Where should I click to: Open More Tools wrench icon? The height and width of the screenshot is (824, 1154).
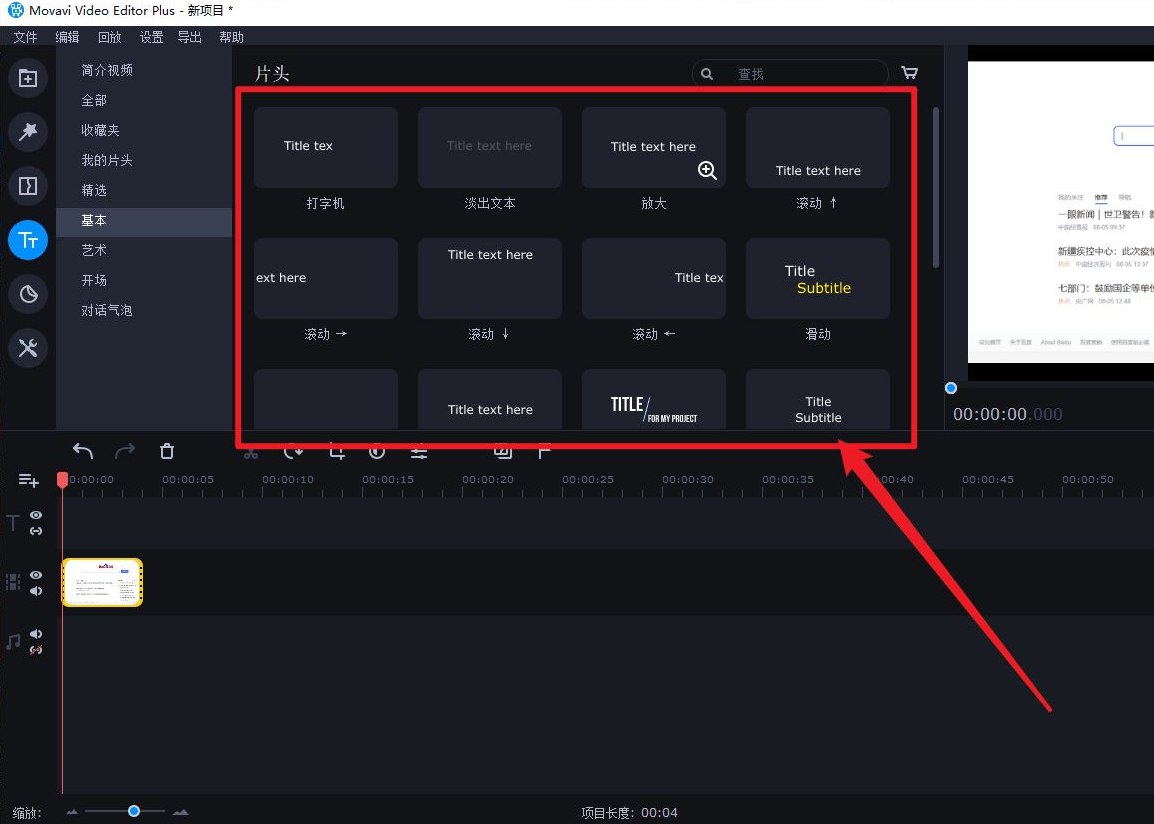pyautogui.click(x=28, y=348)
